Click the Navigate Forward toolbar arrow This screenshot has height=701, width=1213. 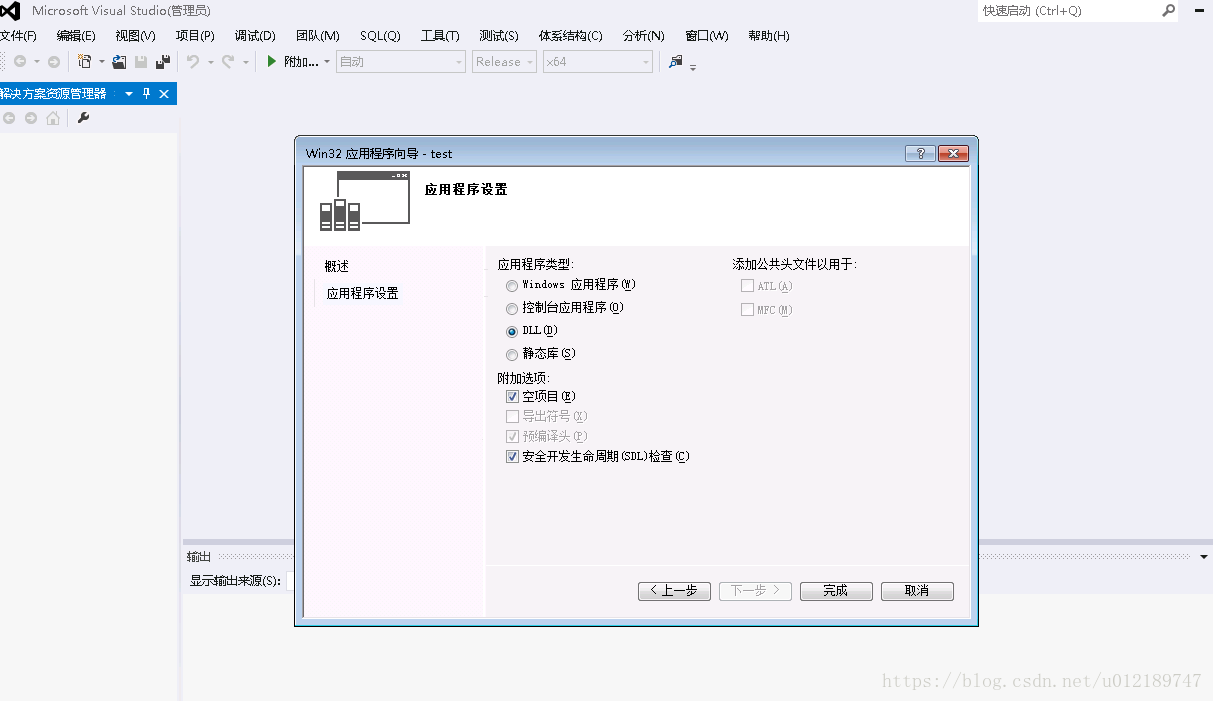click(54, 62)
